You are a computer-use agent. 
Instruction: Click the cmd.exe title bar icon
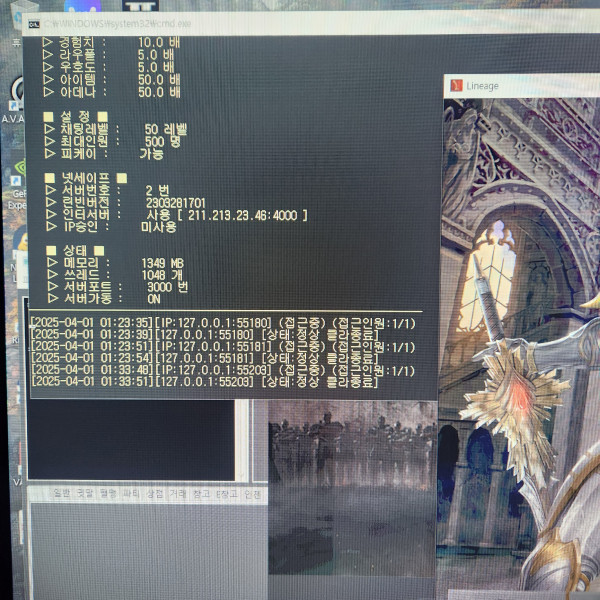coord(34,24)
